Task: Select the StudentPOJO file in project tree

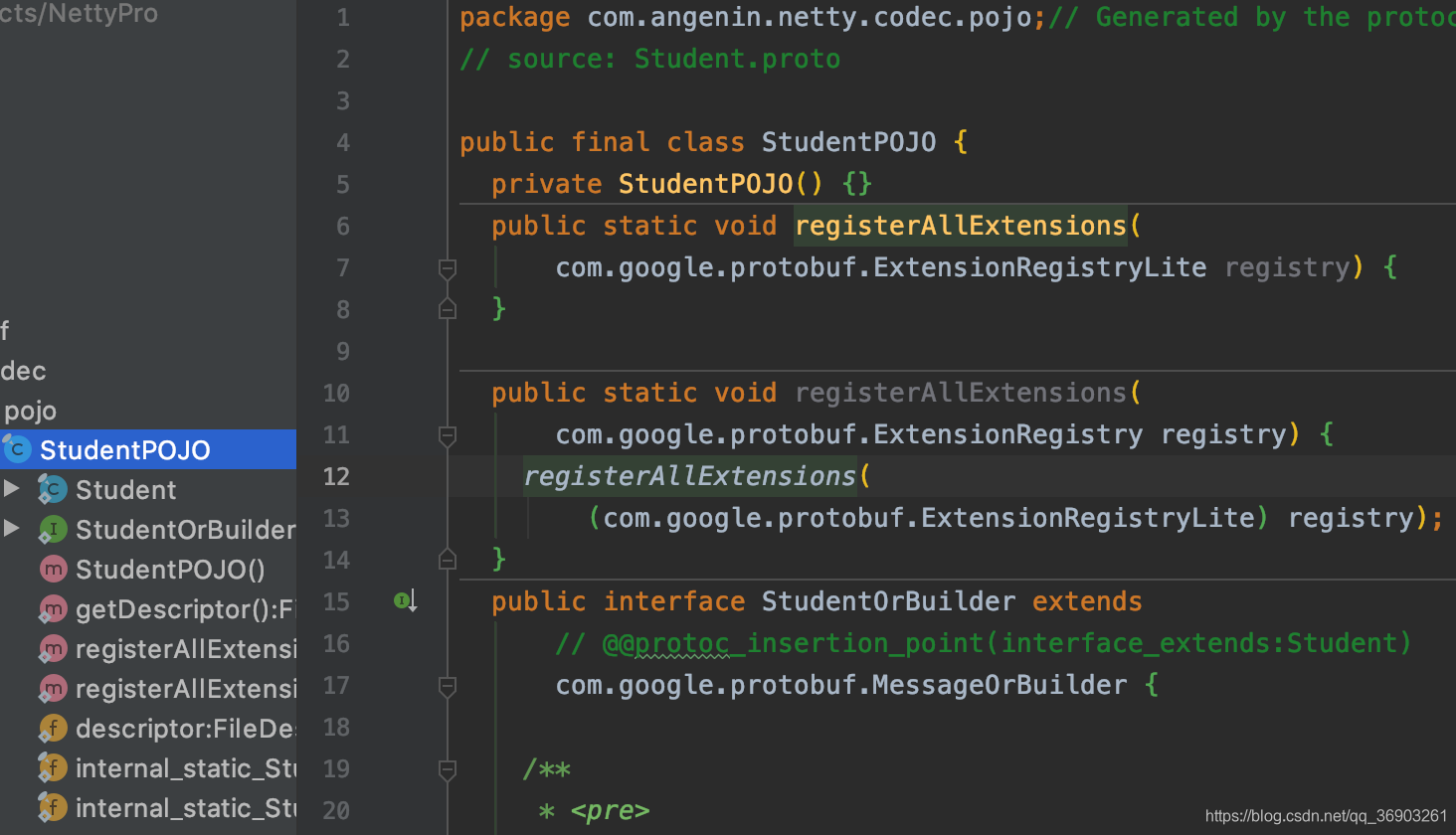Action: coord(148,449)
